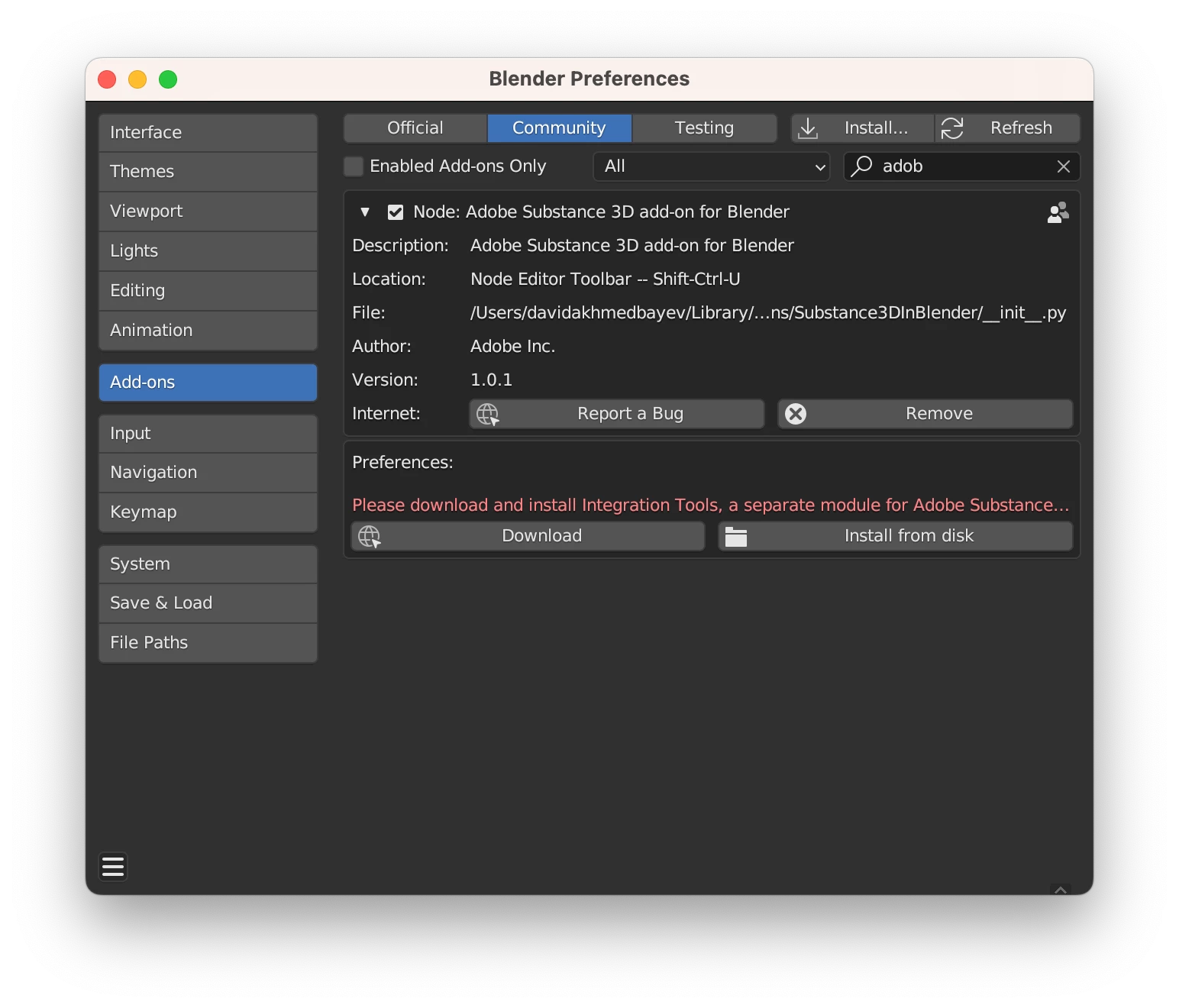
Task: Open the Editing preferences section
Action: point(208,291)
